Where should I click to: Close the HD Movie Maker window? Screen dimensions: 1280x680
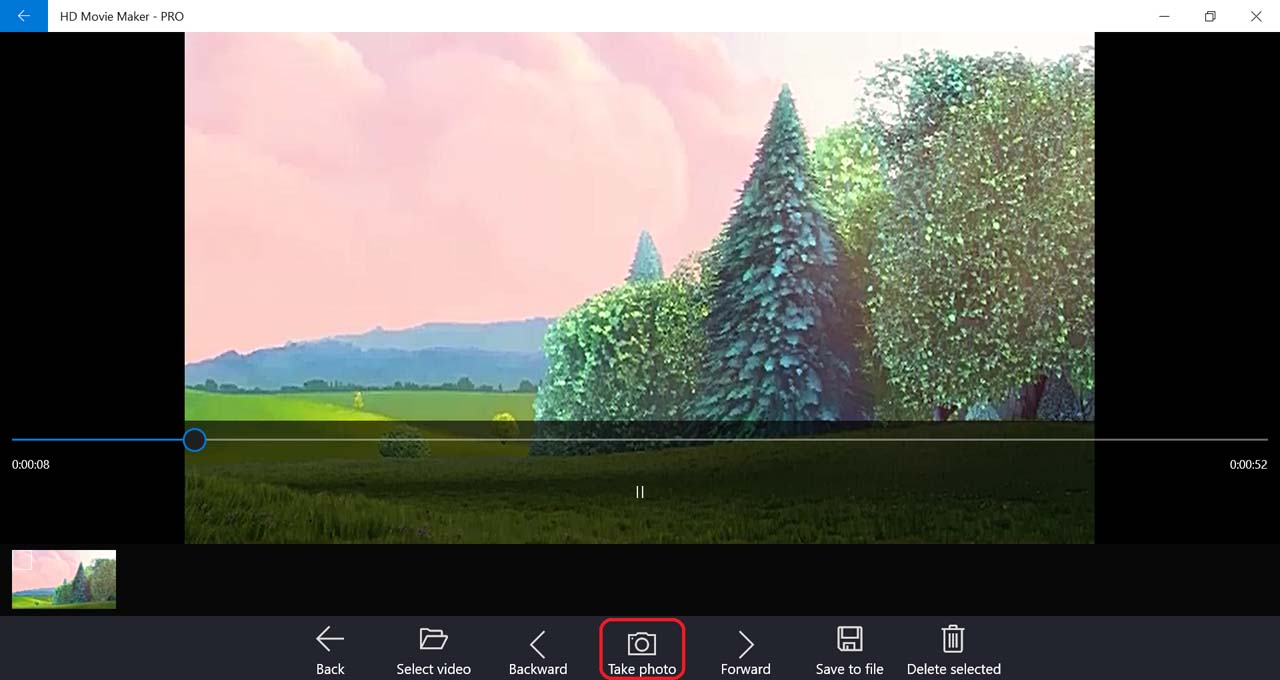tap(1256, 16)
